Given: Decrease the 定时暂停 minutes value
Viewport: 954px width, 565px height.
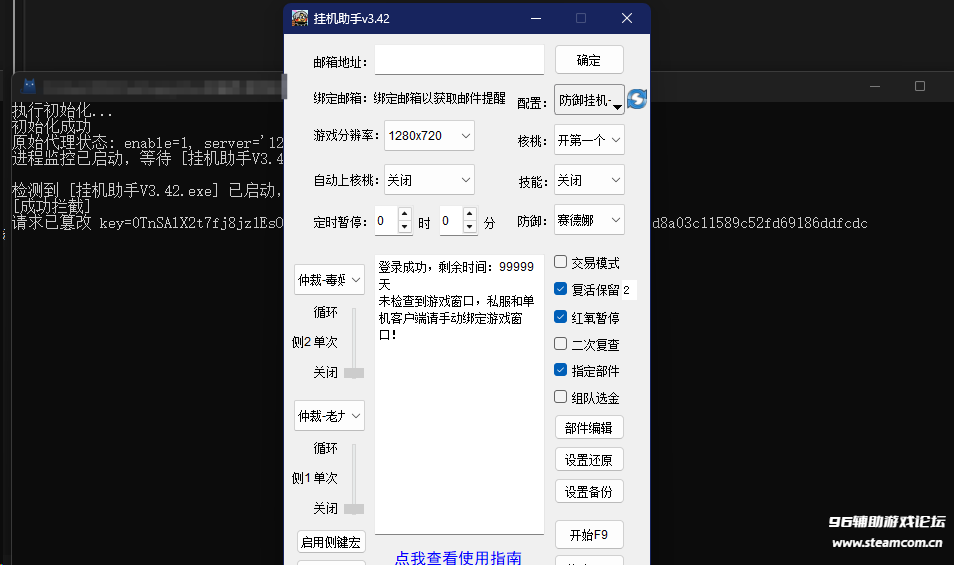Looking at the screenshot, I should tap(469, 226).
